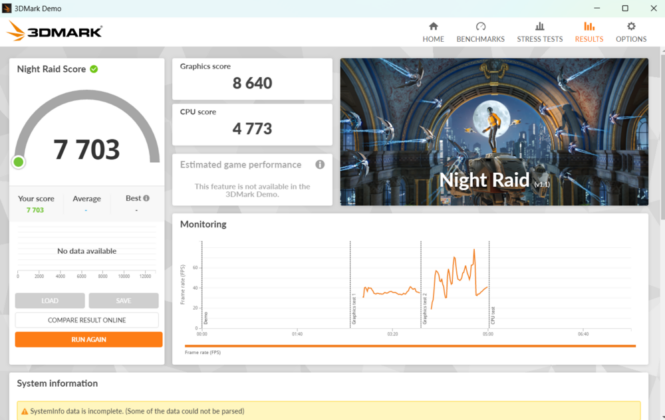This screenshot has height=420, width=665.
Task: Minimize the 3DMark Demo window
Action: (597, 8)
